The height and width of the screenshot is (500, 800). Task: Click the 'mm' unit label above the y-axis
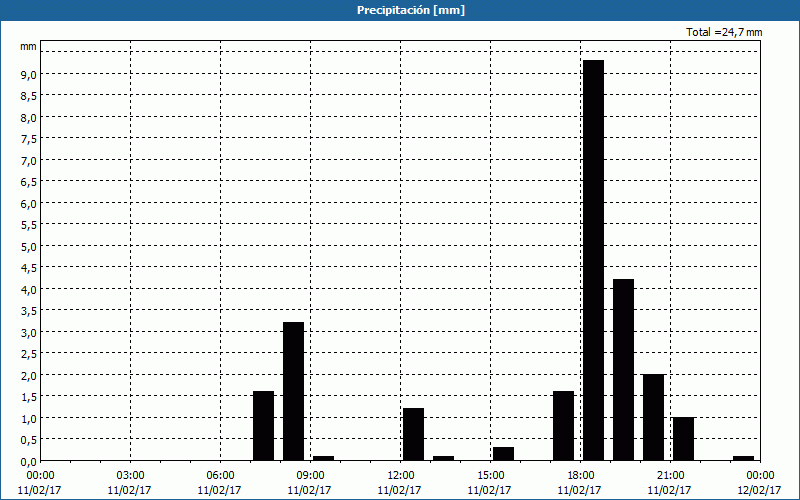[28, 46]
